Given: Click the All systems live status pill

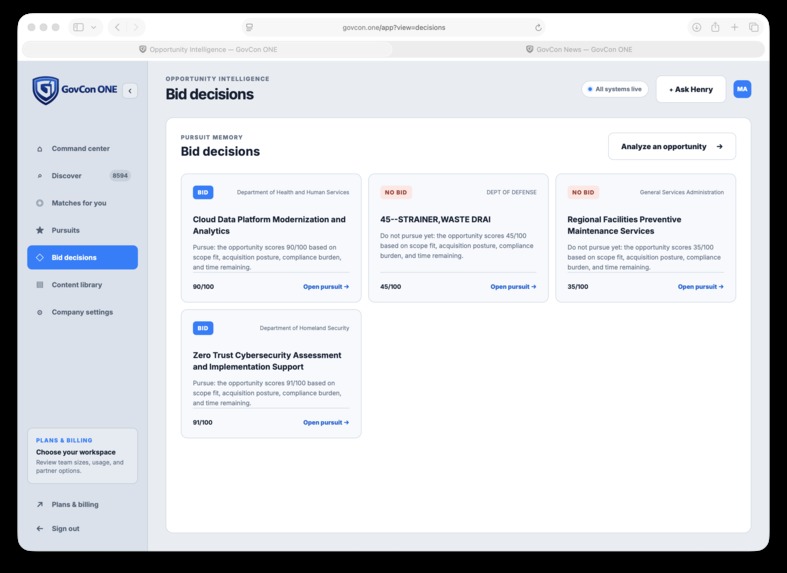Looking at the screenshot, I should (x=615, y=89).
